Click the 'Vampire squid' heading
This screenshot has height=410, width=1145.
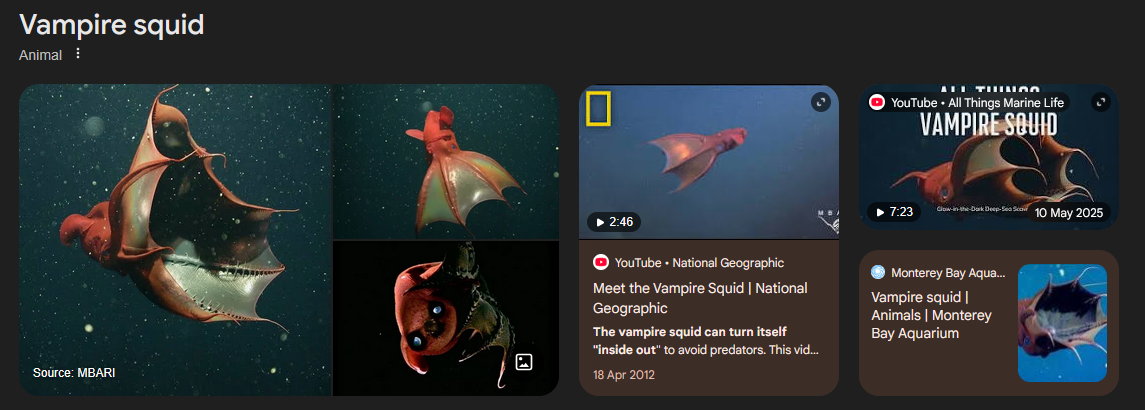click(112, 25)
